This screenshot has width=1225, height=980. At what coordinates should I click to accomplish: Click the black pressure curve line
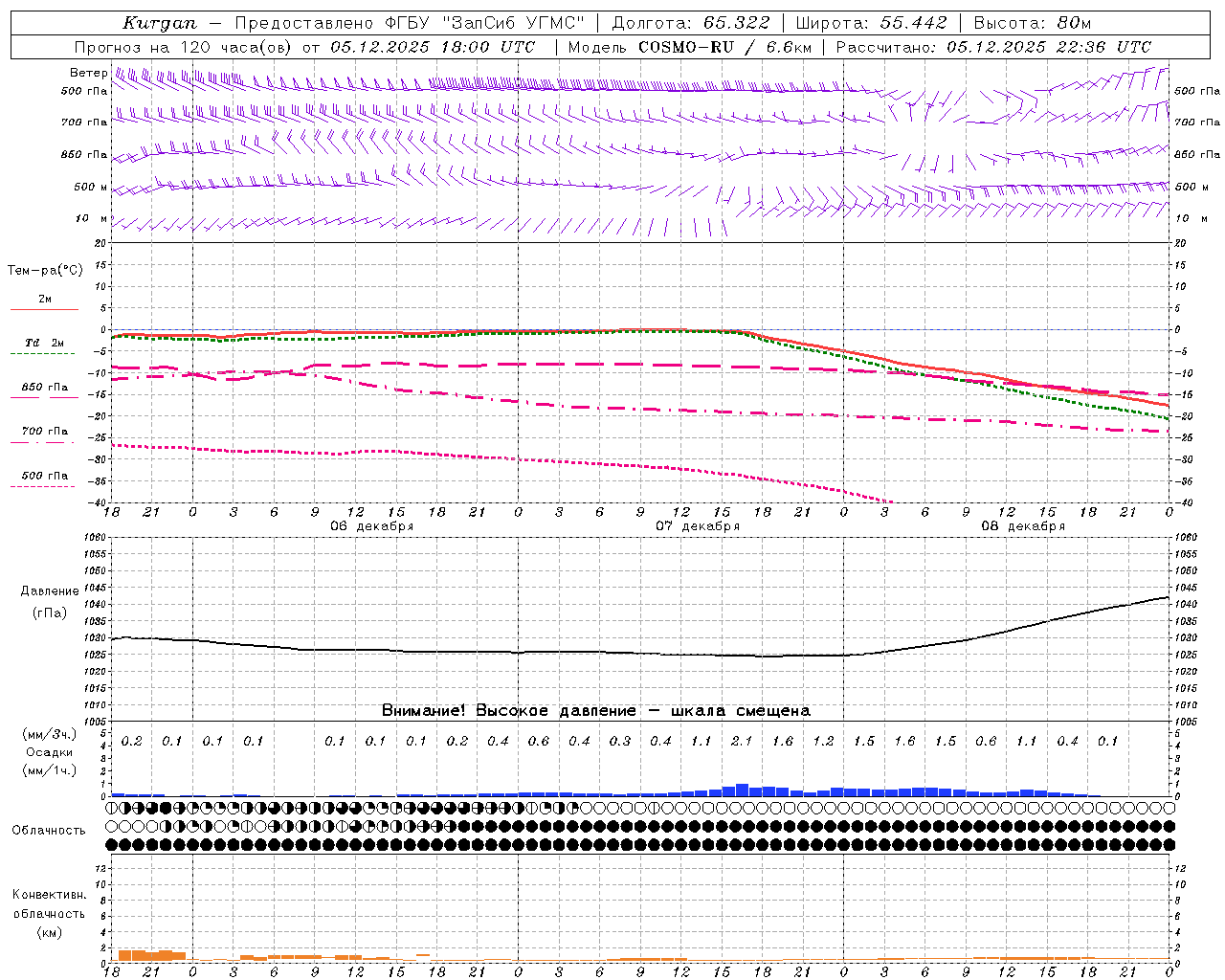coord(640,654)
